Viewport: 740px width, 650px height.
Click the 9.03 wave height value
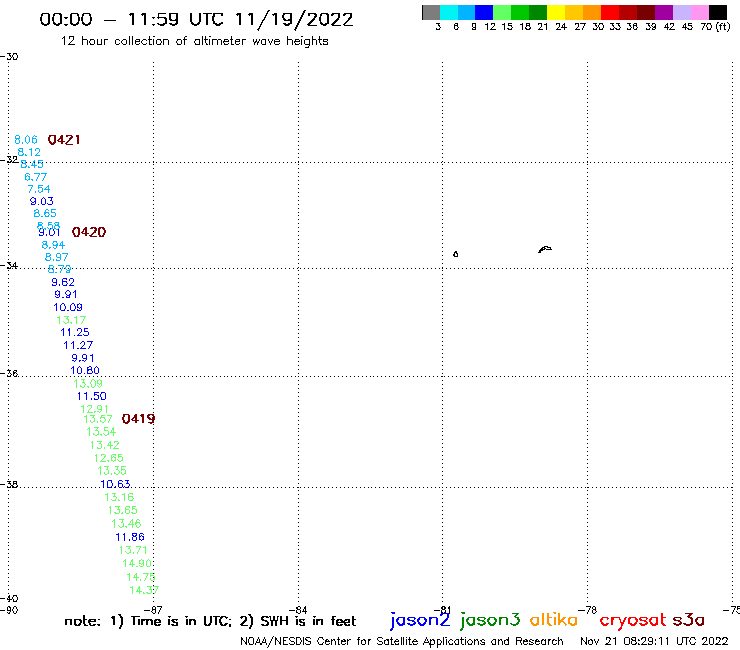click(x=42, y=202)
